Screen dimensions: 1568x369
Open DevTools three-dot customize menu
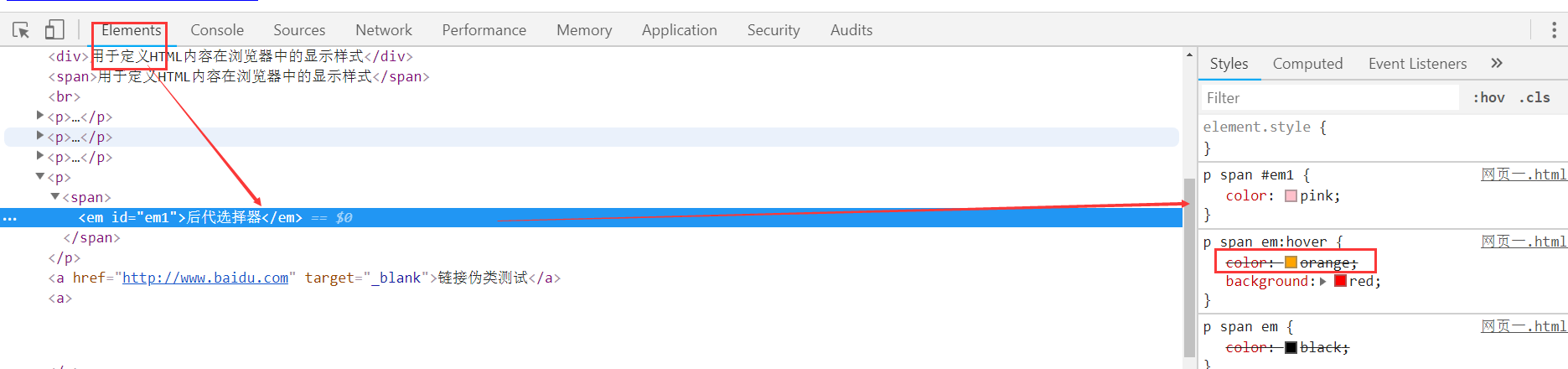click(x=1553, y=30)
